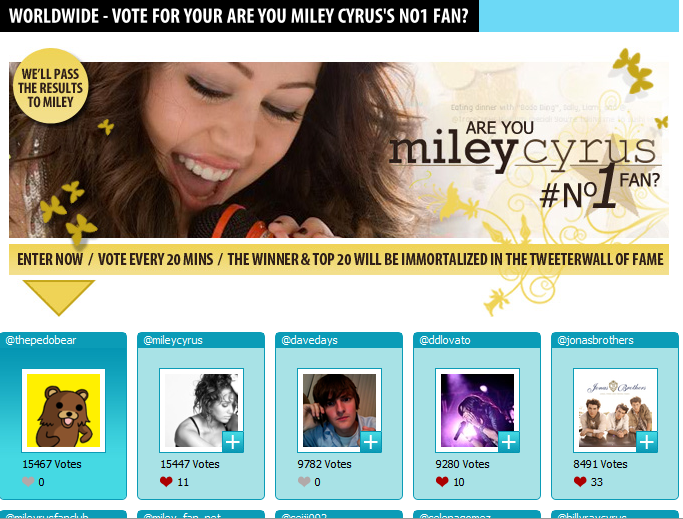Click the plus icon on @mileycyrus card
The width and height of the screenshot is (683, 519).
[233, 442]
